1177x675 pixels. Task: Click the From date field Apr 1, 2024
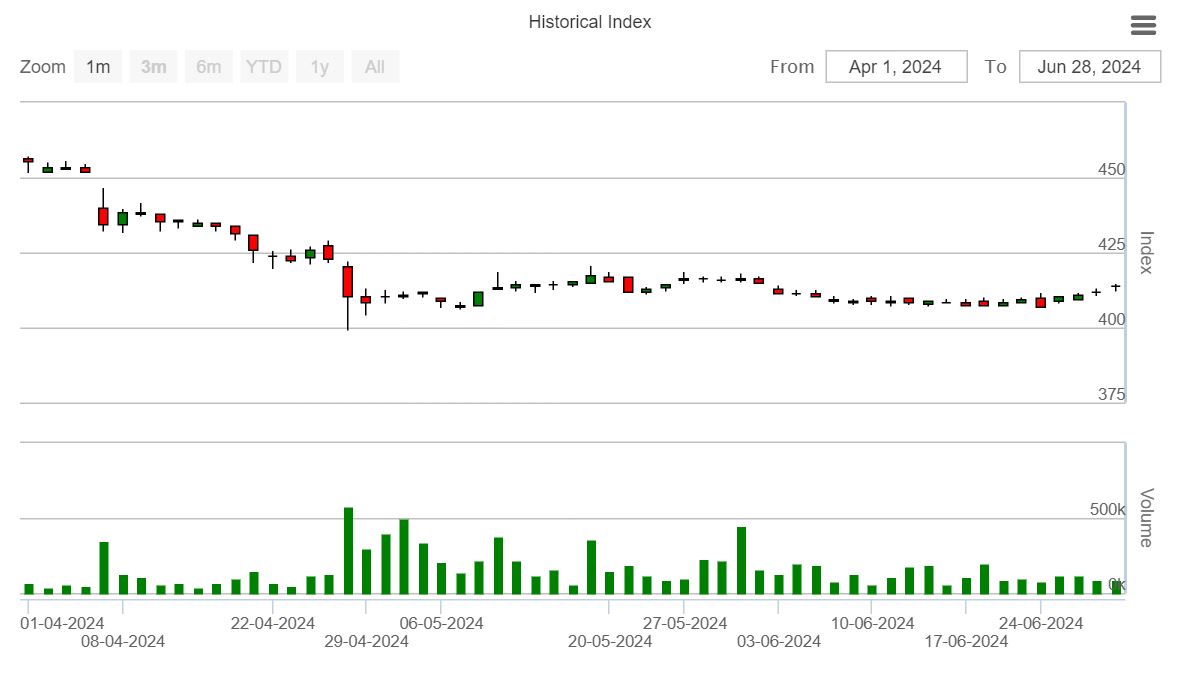point(895,67)
